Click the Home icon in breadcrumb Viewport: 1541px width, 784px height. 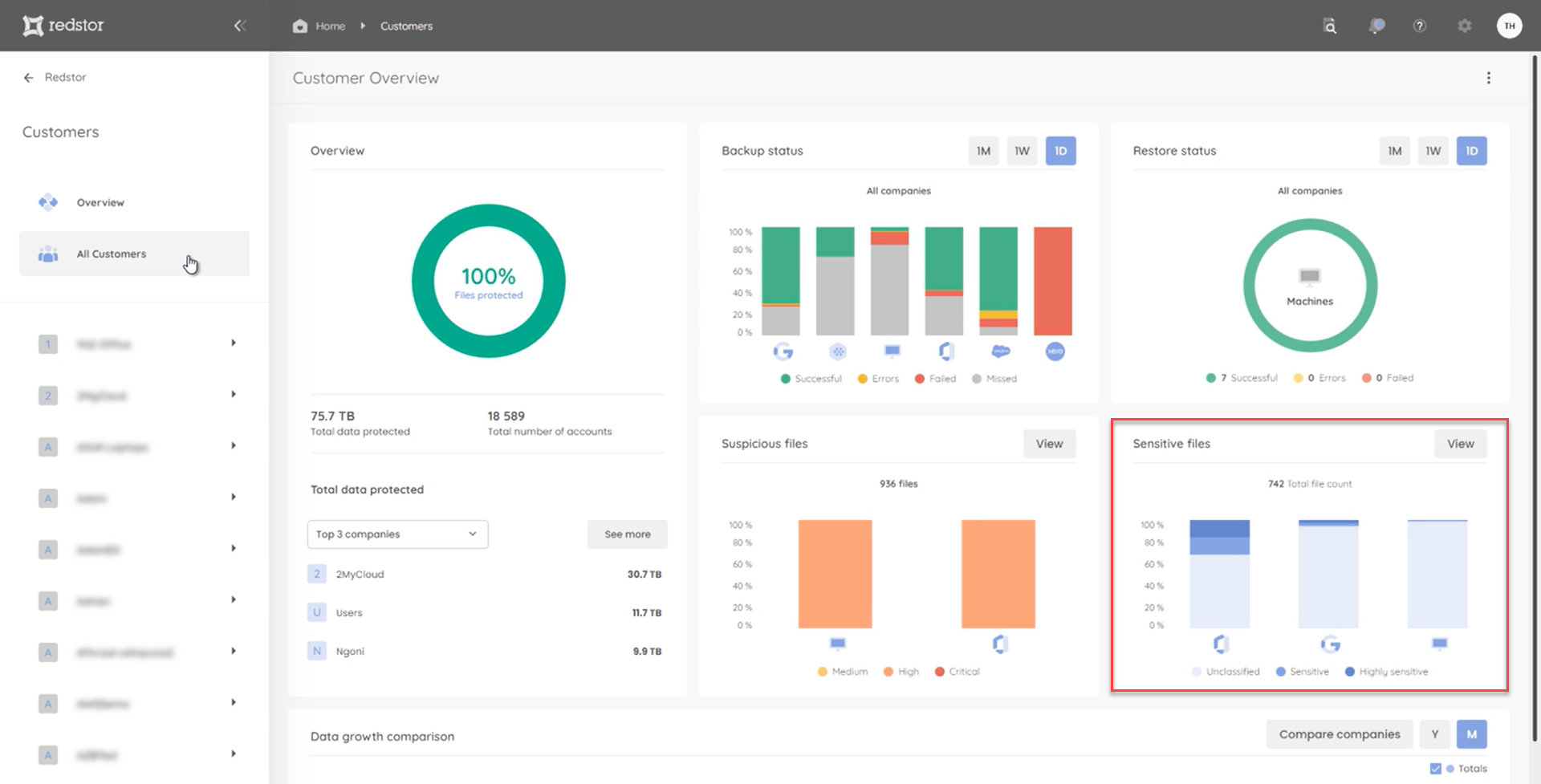[x=300, y=26]
